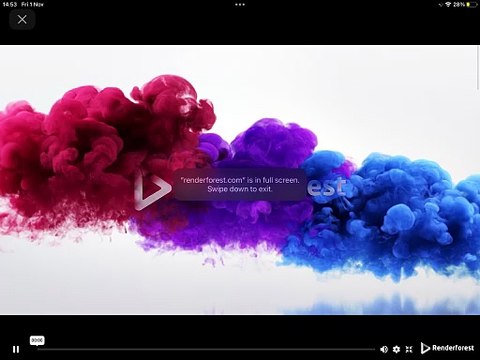480x360 pixels.
Task: Open the Renderforest logo link
Action: click(x=447, y=348)
